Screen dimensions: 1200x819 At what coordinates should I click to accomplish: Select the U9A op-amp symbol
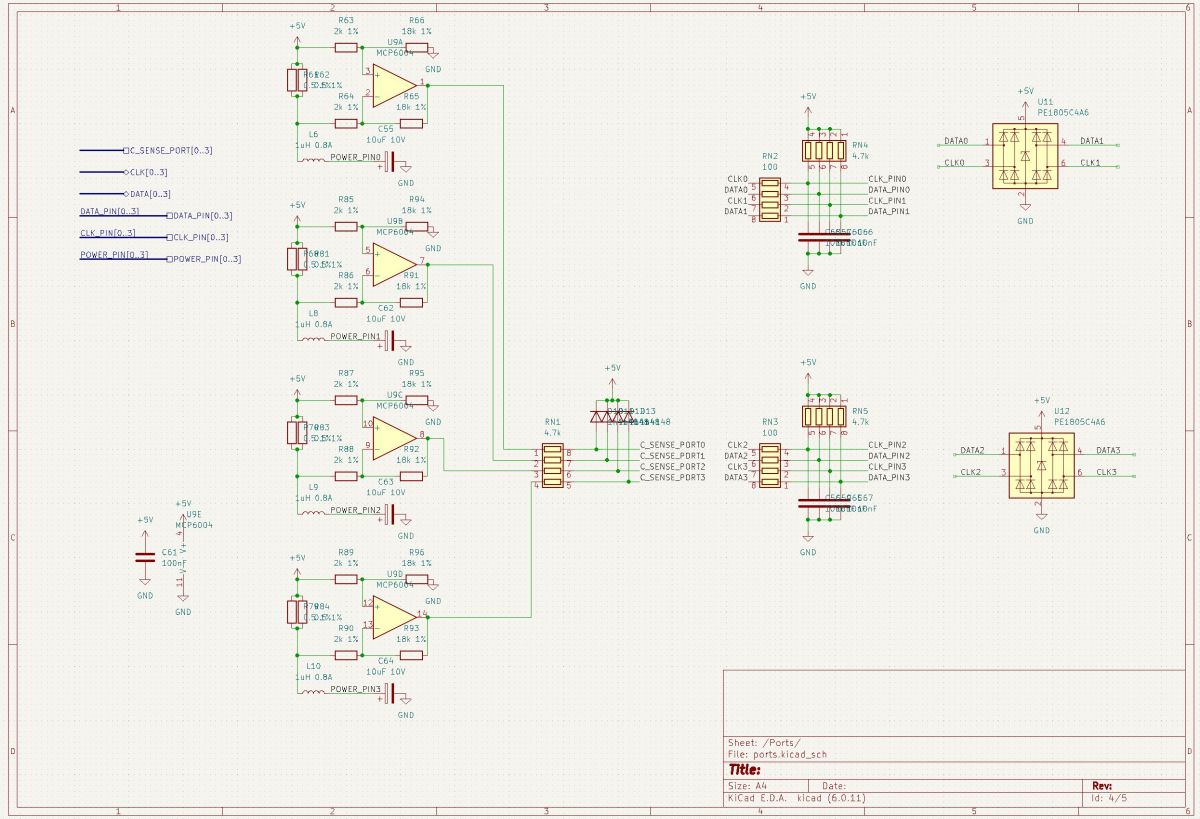point(394,85)
